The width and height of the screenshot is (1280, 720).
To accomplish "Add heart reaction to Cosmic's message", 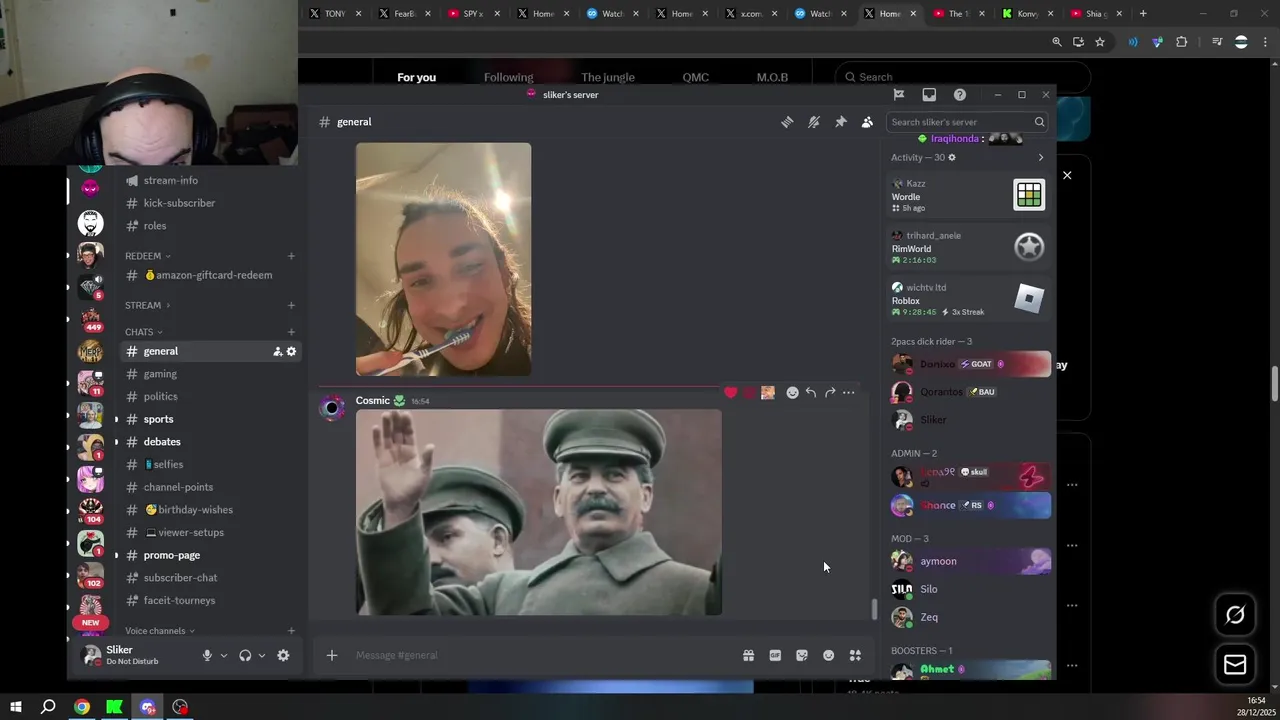I will point(731,393).
